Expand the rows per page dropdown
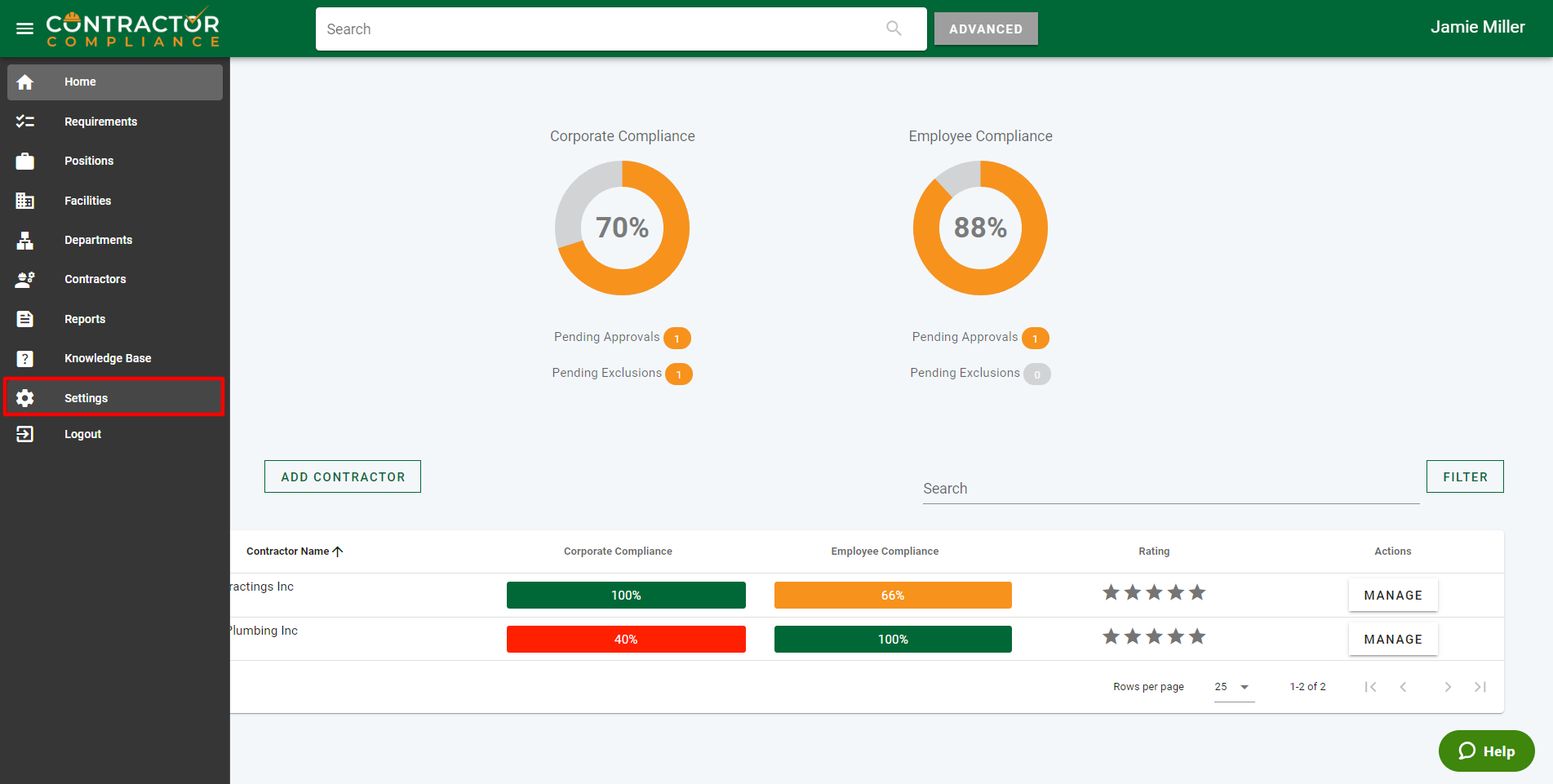This screenshot has height=784, width=1553. pyautogui.click(x=1233, y=687)
